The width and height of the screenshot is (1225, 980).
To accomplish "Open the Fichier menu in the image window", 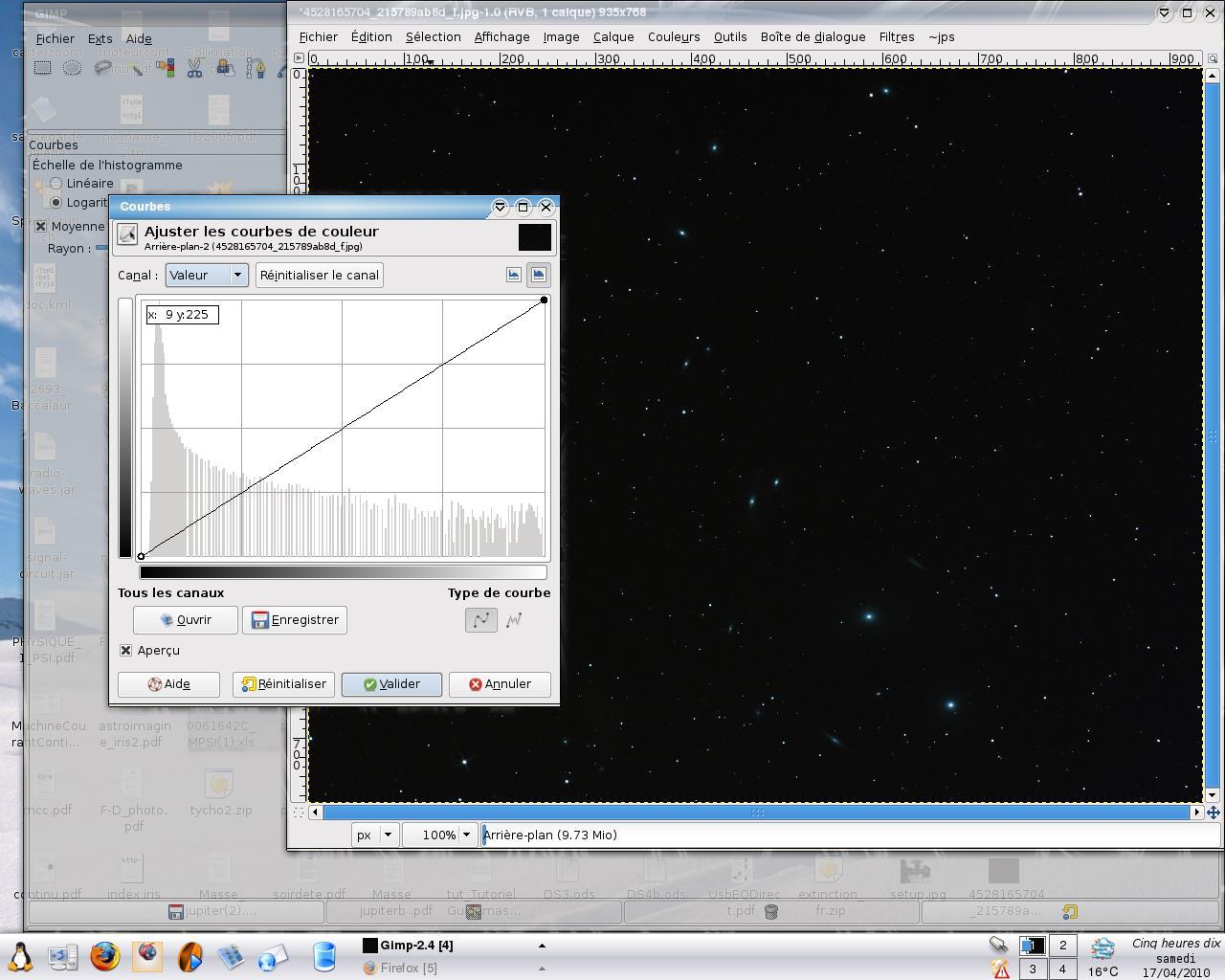I will coord(318,36).
